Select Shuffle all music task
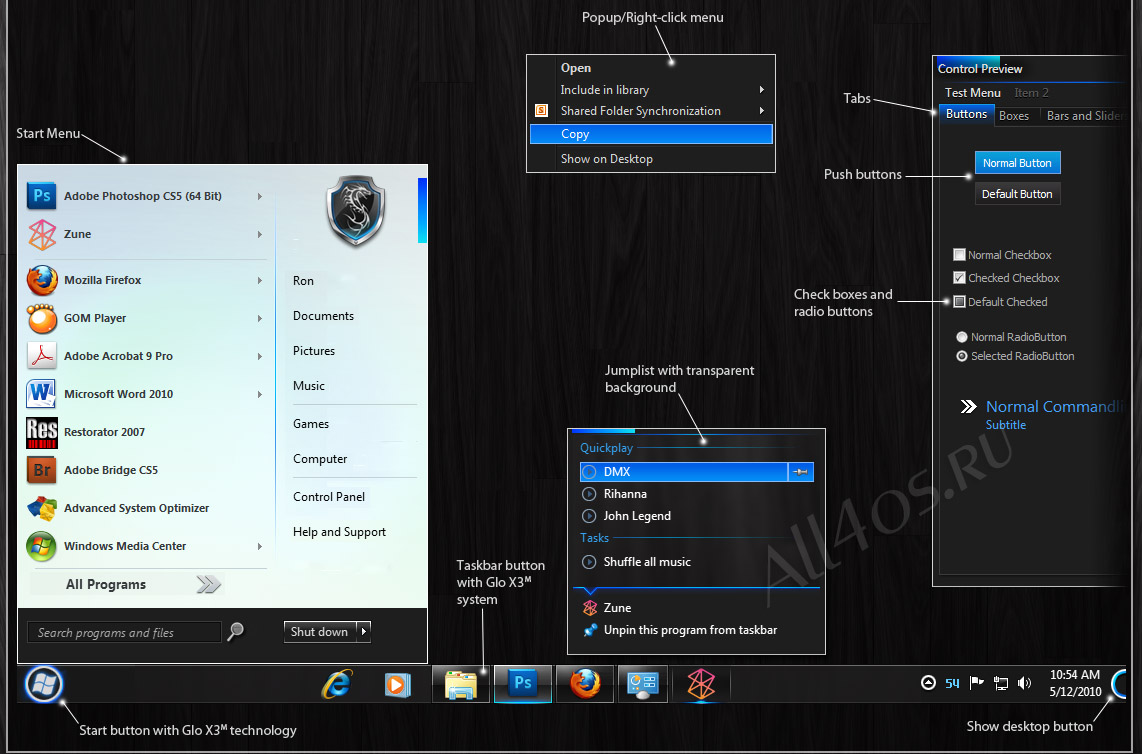This screenshot has width=1142, height=754. coord(696,562)
